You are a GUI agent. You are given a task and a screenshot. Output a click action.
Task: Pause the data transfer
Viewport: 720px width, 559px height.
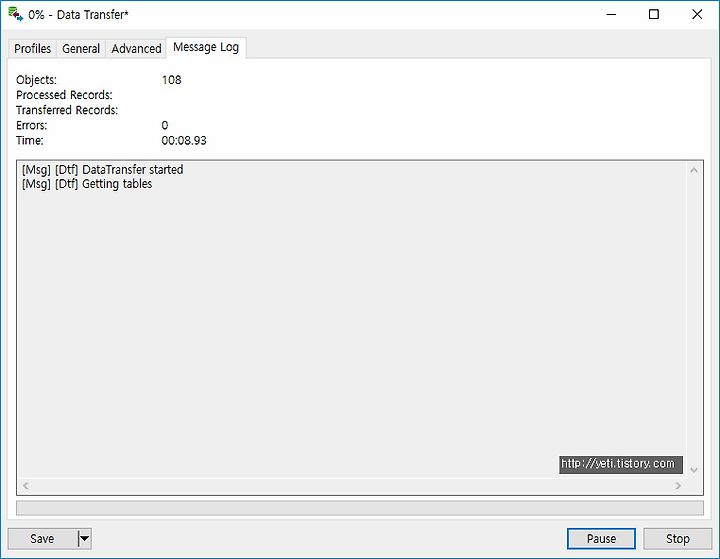point(601,538)
